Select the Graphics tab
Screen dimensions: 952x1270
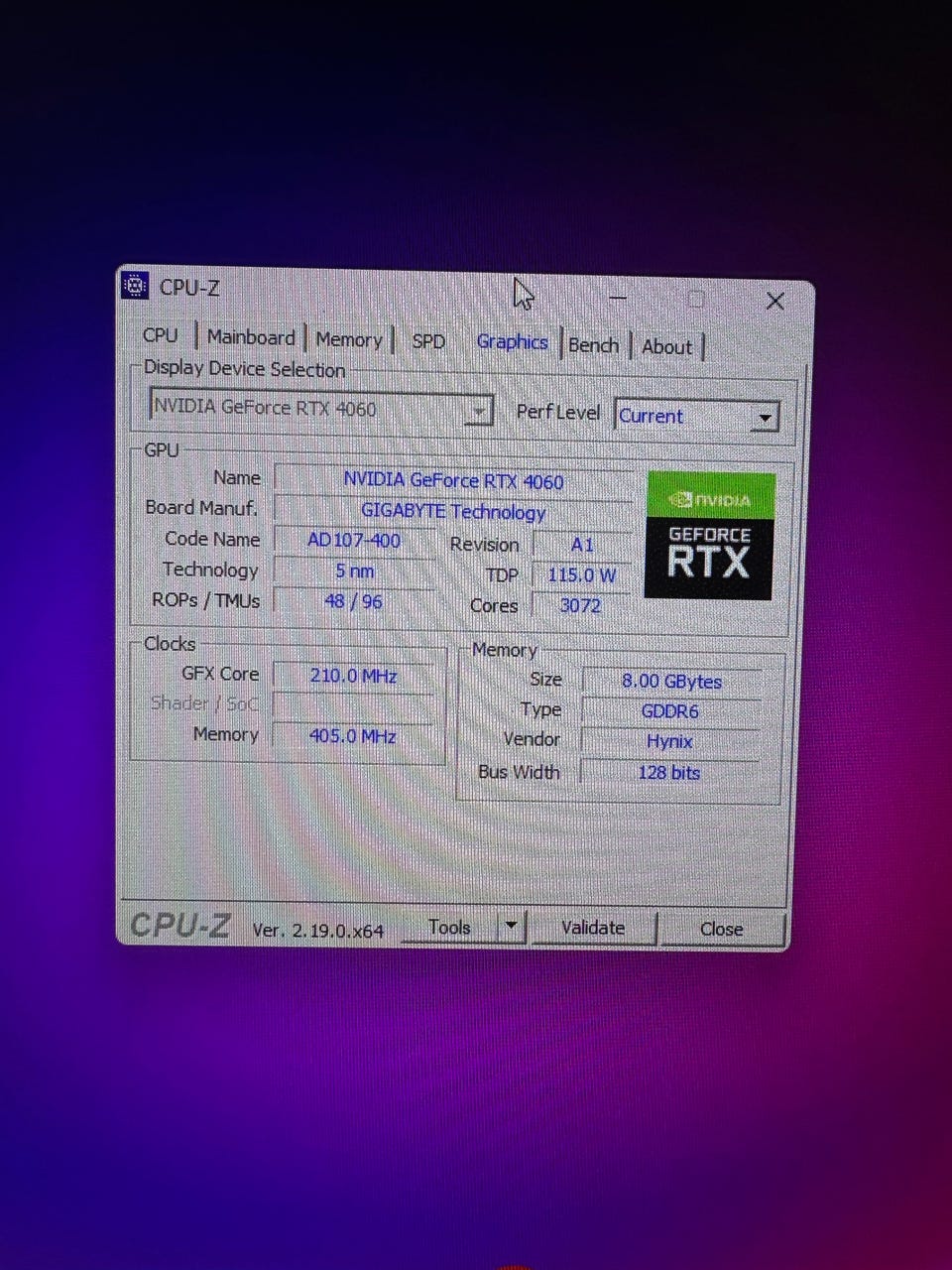(512, 342)
